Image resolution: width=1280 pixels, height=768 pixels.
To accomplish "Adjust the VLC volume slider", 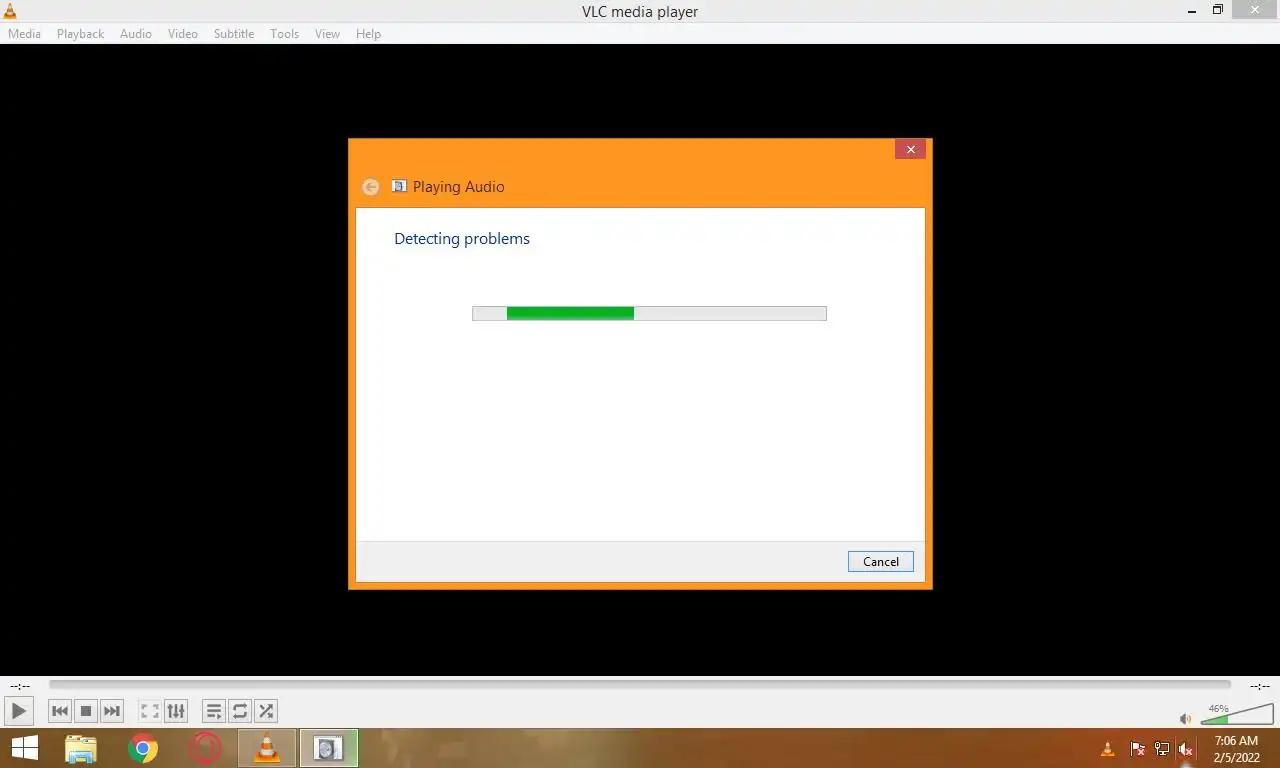I will [x=1237, y=714].
